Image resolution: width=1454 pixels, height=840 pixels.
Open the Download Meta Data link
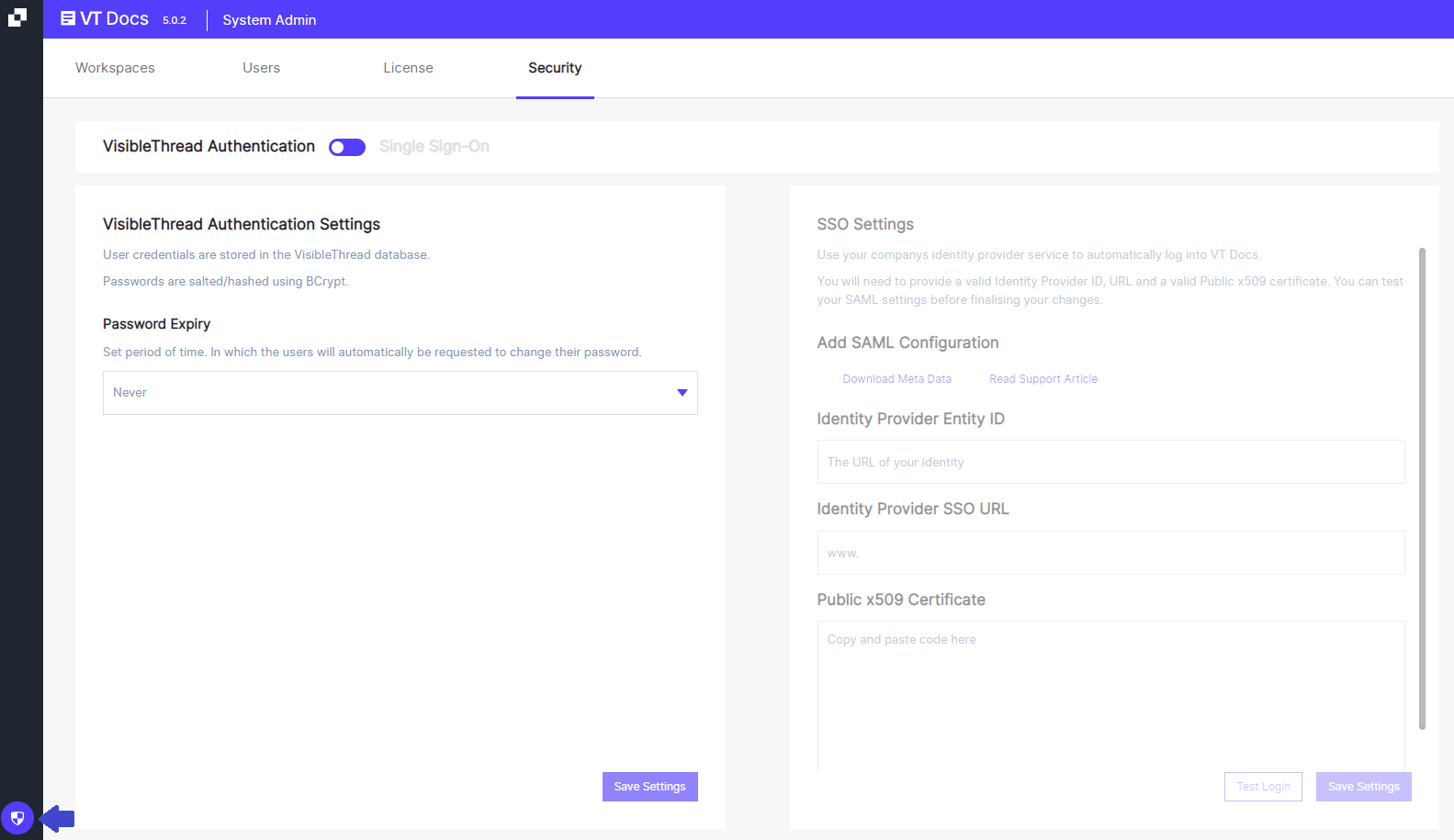click(x=897, y=379)
